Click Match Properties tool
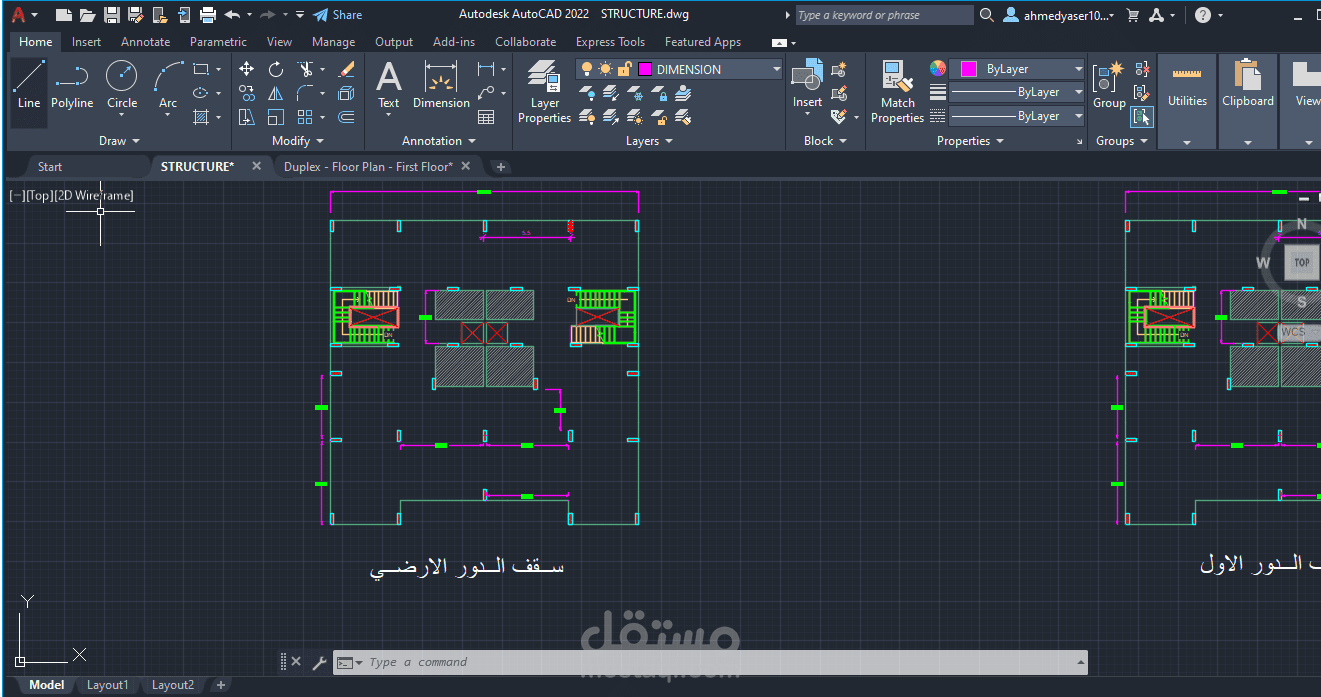 point(897,91)
